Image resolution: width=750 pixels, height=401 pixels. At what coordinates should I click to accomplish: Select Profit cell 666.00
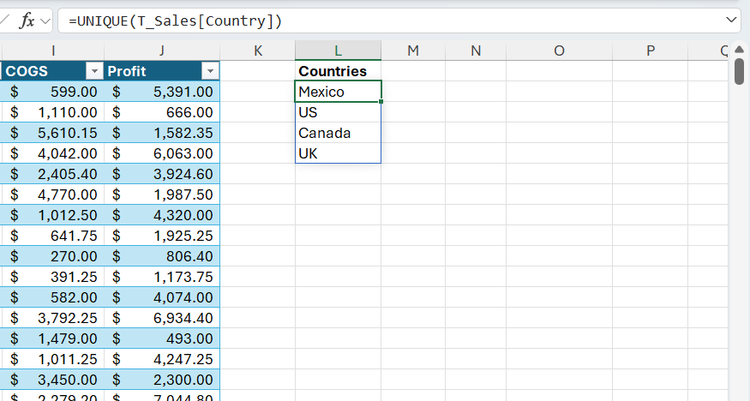click(x=162, y=112)
